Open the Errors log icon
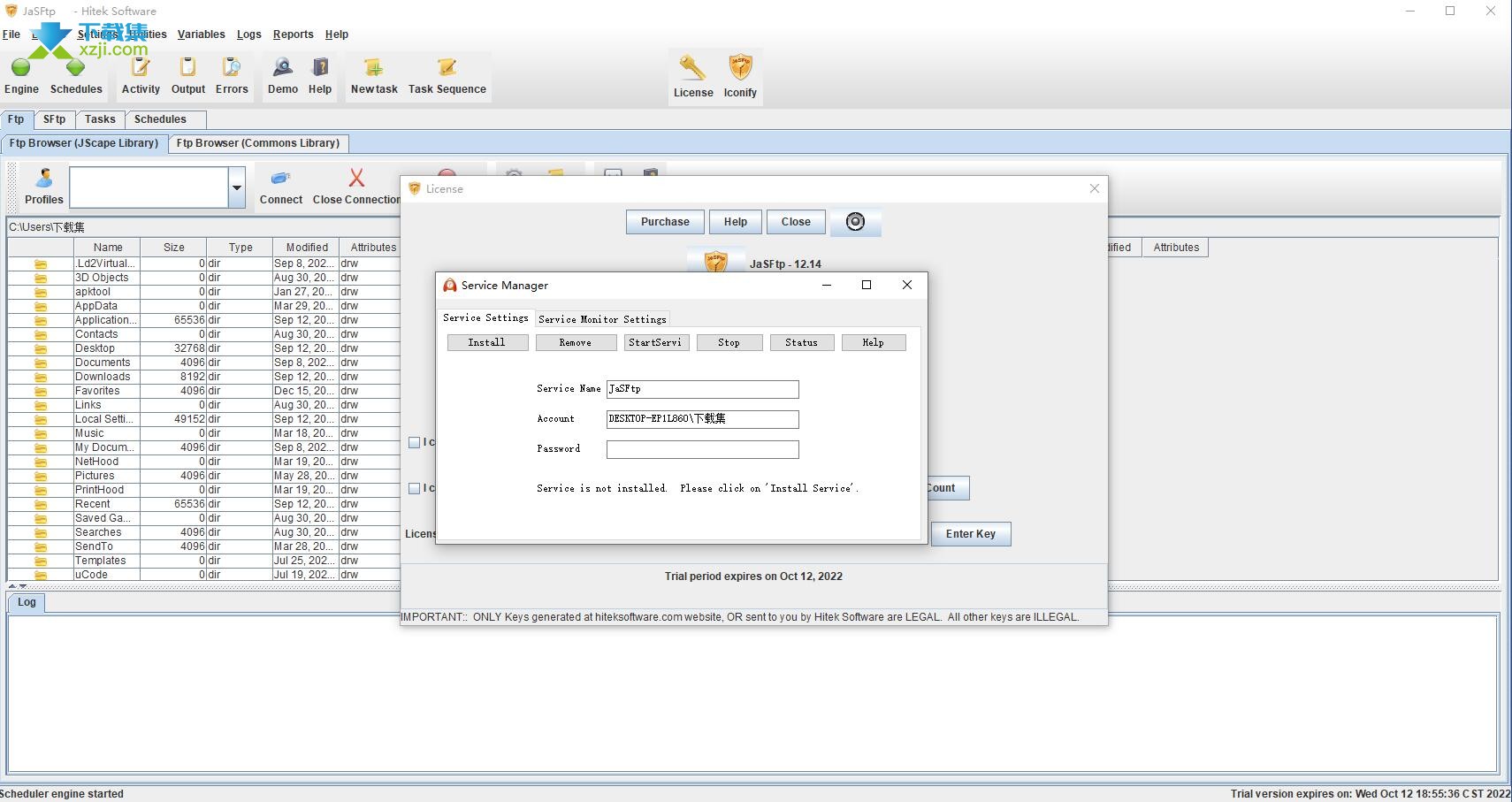 coord(232,68)
